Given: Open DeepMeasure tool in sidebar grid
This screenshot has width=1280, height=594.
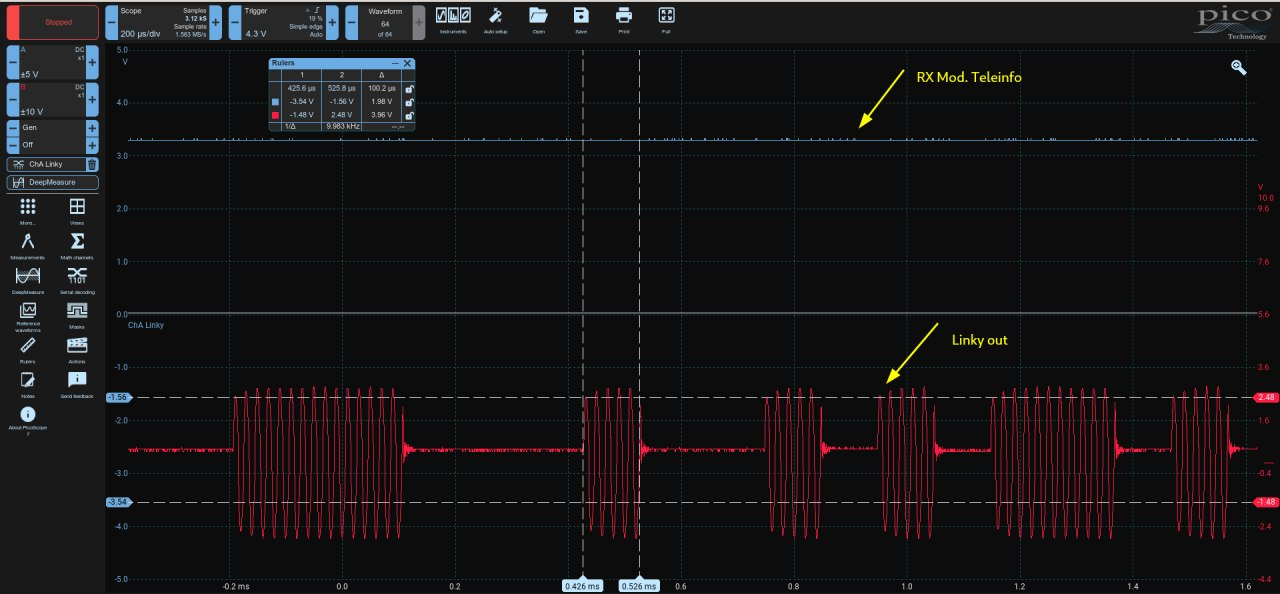Looking at the screenshot, I should click(x=28, y=280).
